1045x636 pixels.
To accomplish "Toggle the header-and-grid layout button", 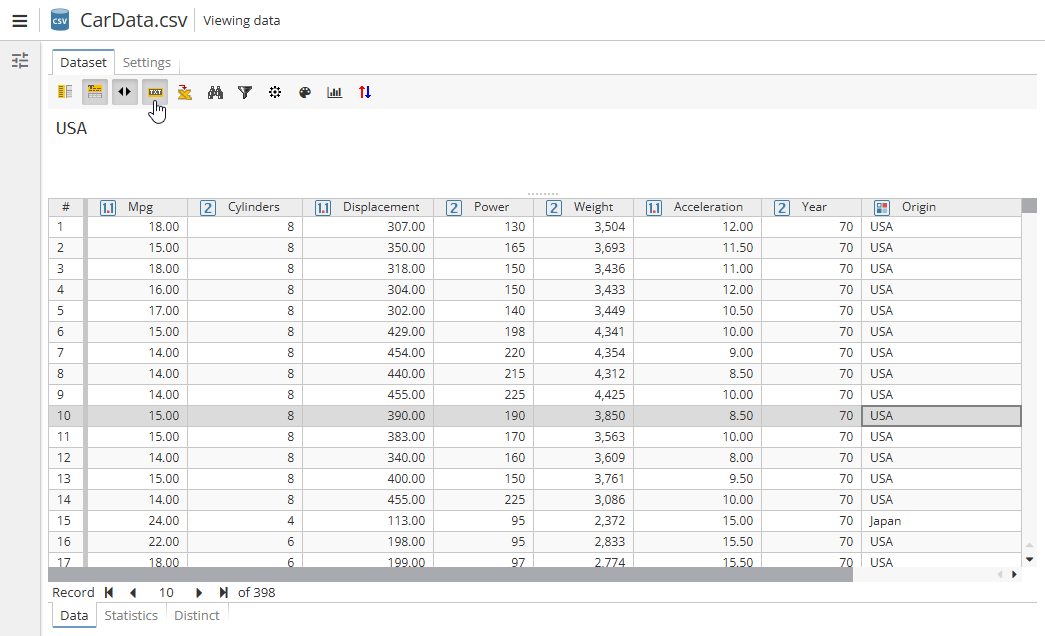I will 95,92.
